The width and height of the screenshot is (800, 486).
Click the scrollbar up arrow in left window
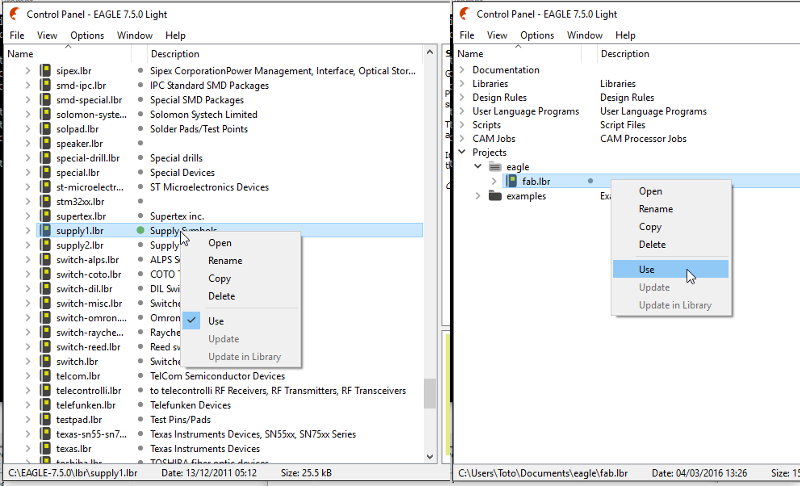pos(430,52)
